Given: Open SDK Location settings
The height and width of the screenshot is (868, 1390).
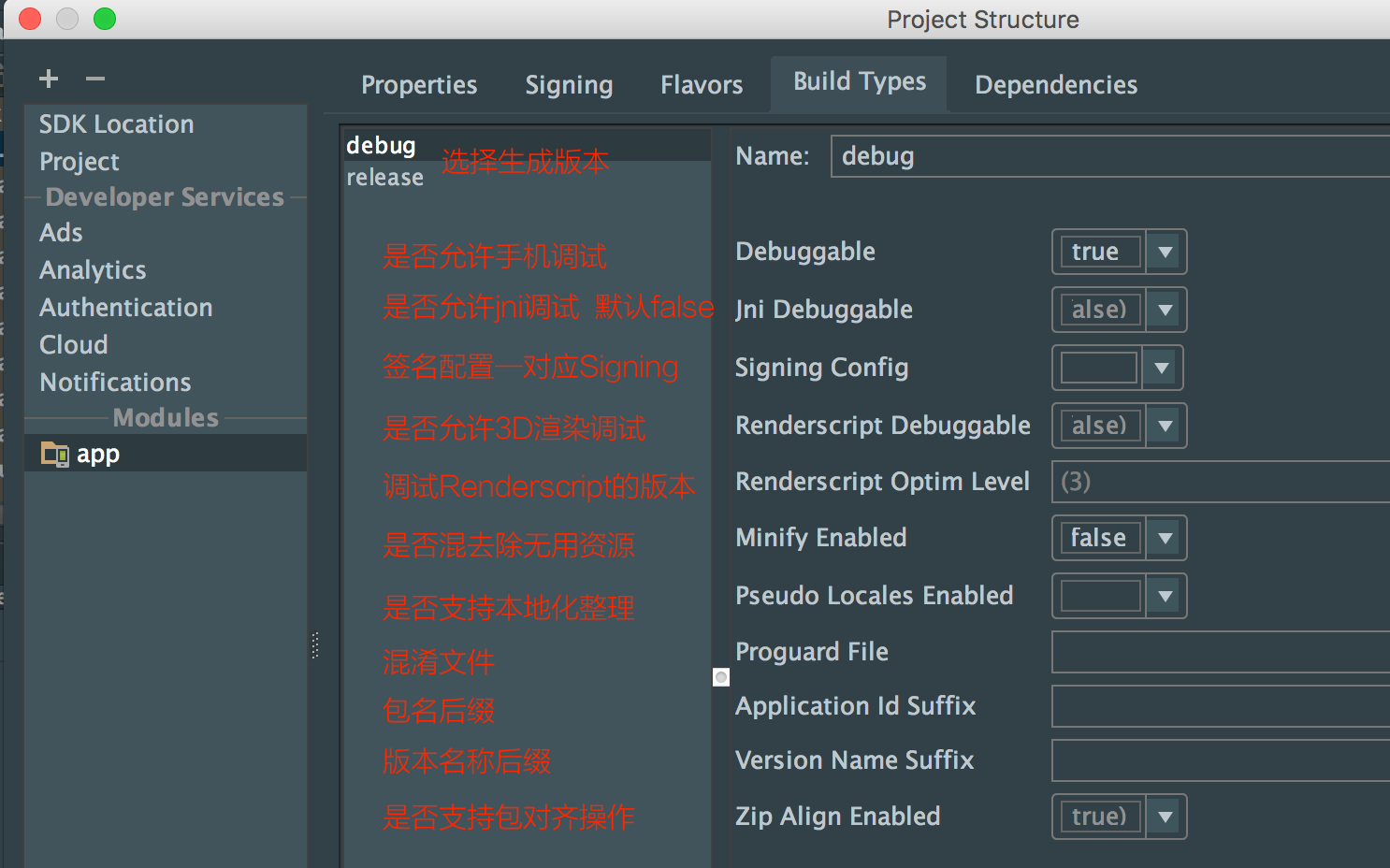Looking at the screenshot, I should 116,124.
